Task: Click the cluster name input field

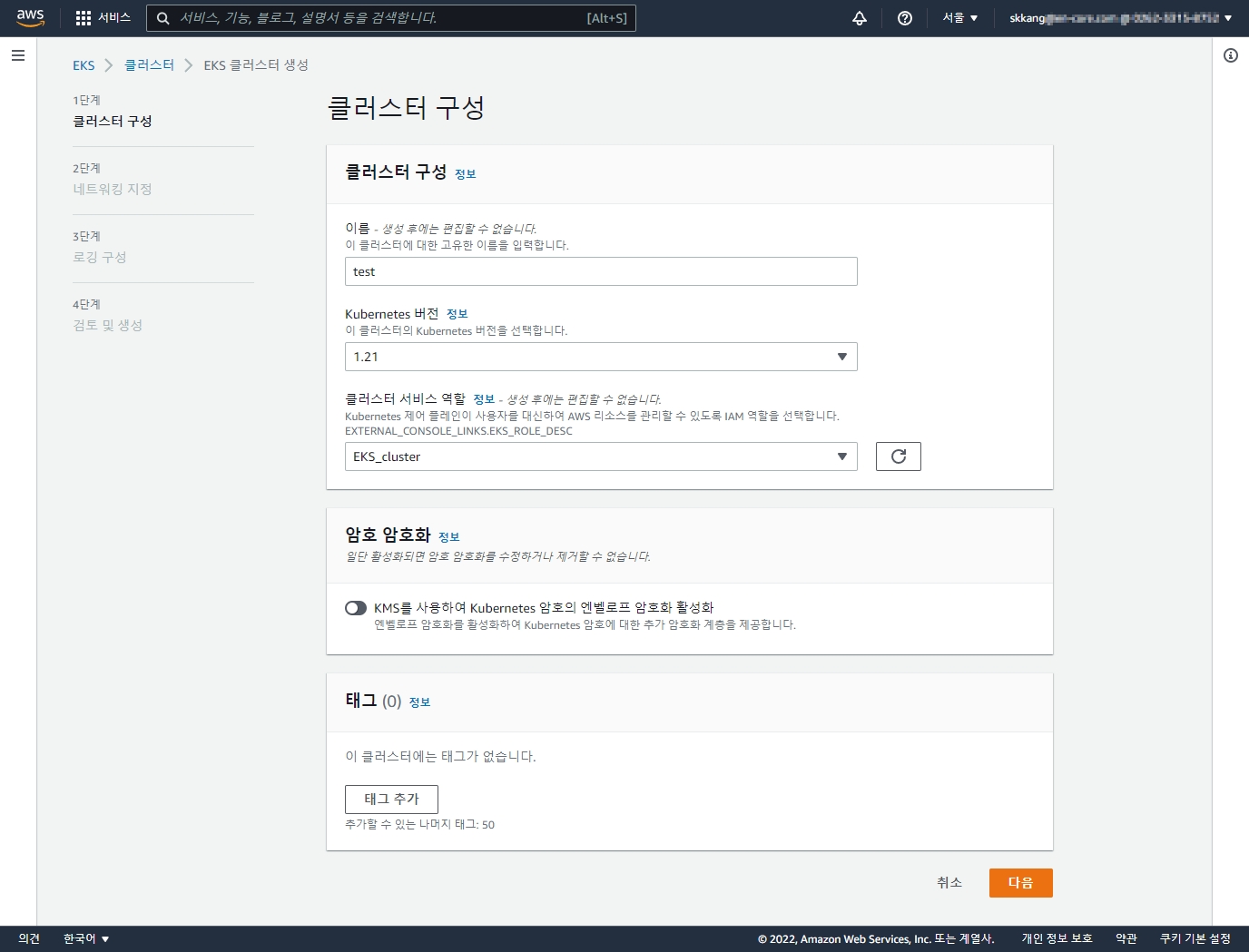Action: pyautogui.click(x=601, y=271)
